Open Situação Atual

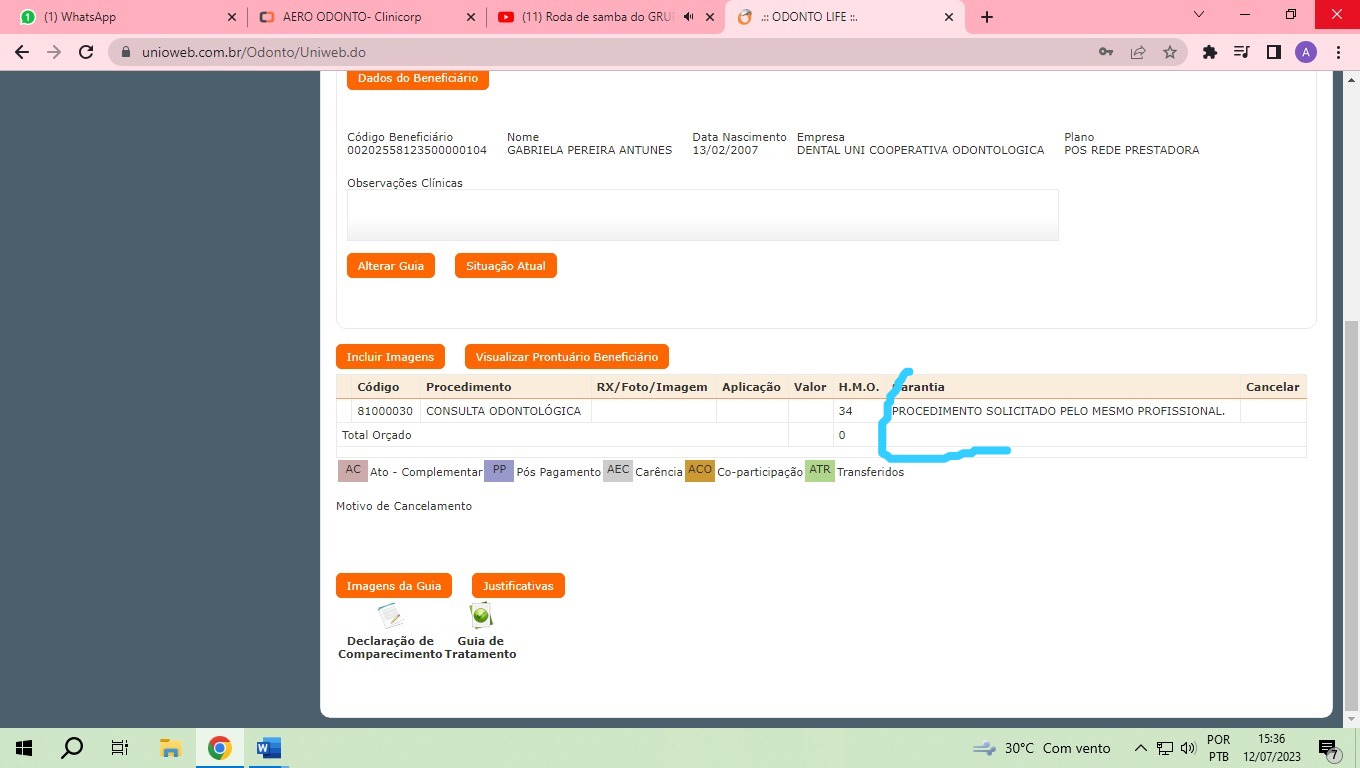[x=506, y=266]
